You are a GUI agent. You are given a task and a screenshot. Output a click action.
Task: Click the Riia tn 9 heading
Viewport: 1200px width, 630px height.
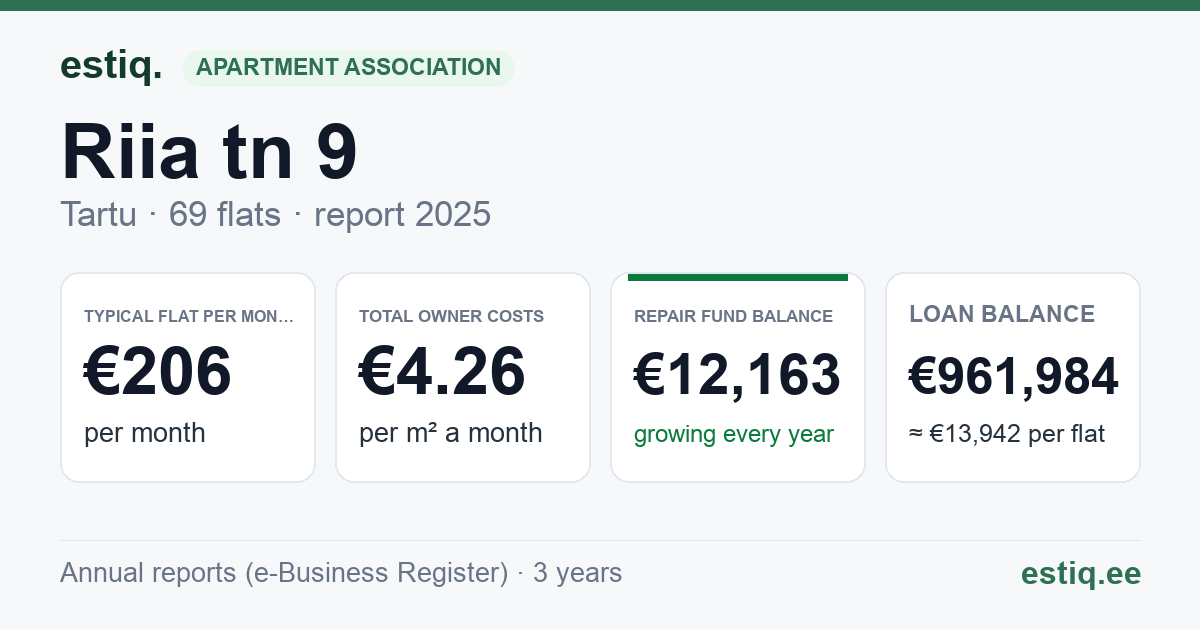[x=209, y=151]
